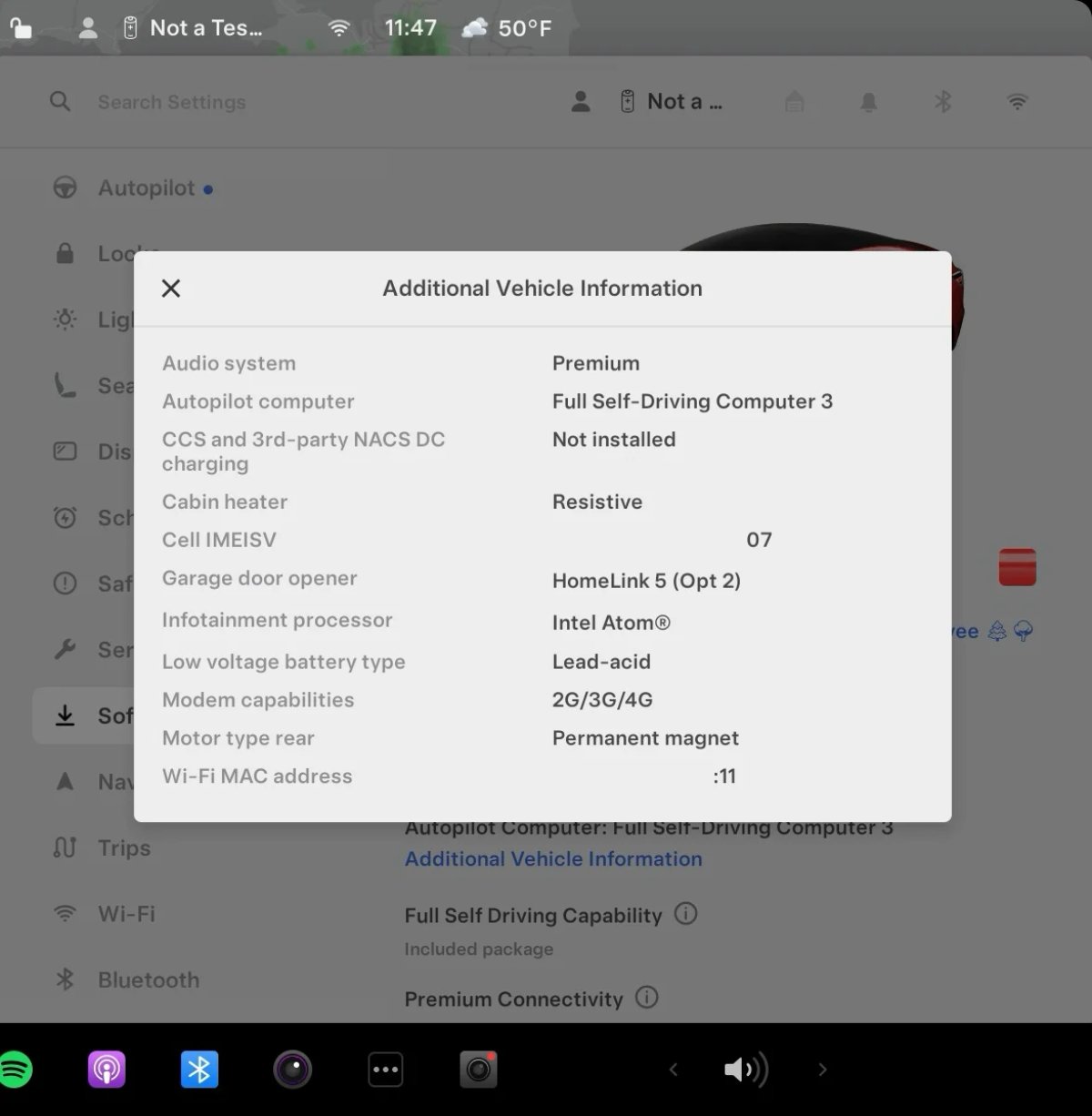
Task: Open Trips settings
Action: click(102, 847)
